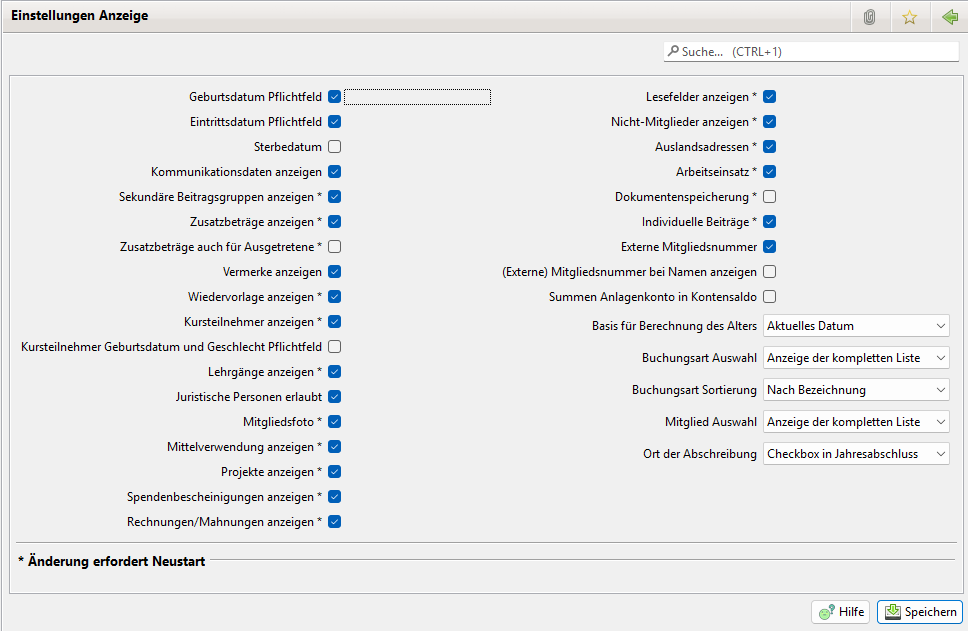Expand the Buchungsart Auswahl dropdown
The width and height of the screenshot is (968, 631).
(856, 358)
